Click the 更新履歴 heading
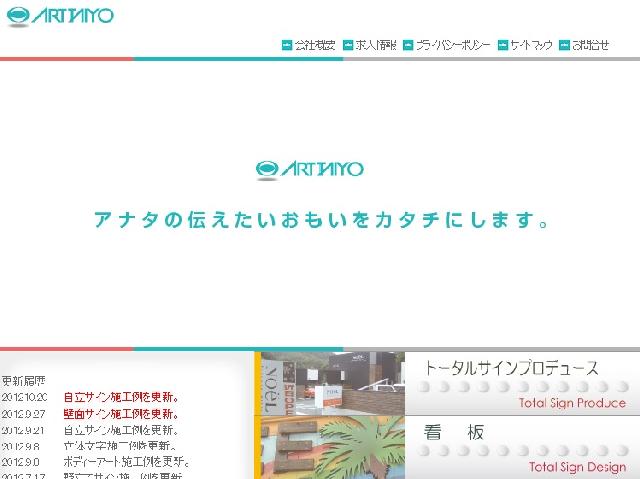 pos(23,381)
